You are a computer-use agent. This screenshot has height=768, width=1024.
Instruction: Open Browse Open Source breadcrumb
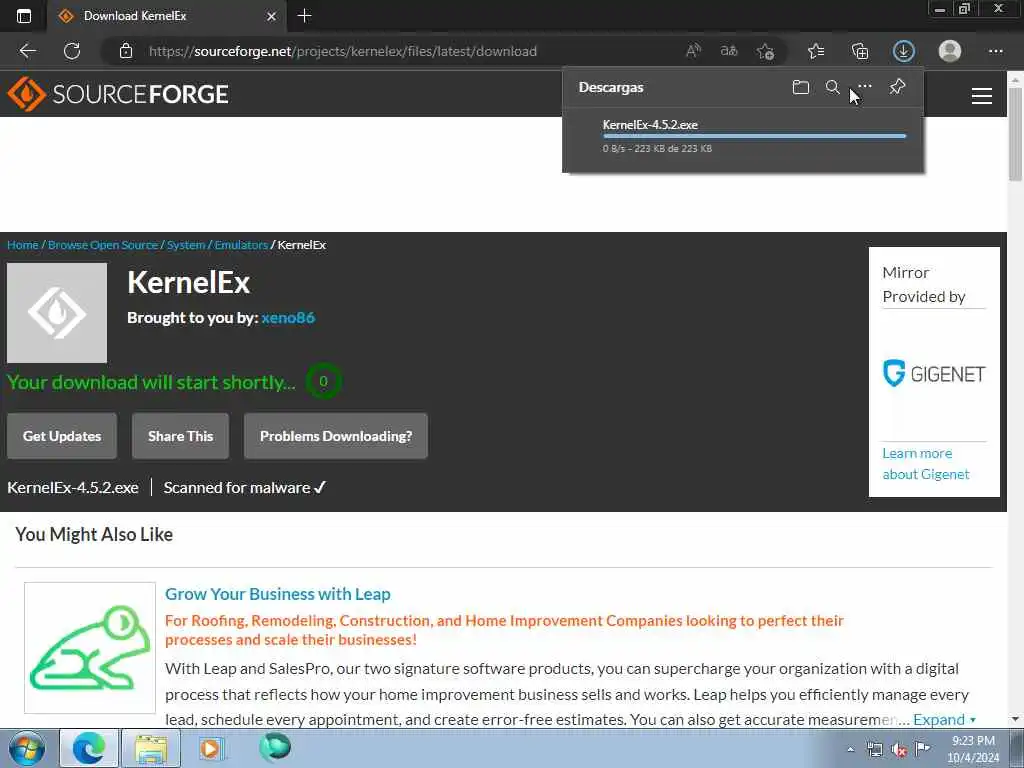(103, 245)
